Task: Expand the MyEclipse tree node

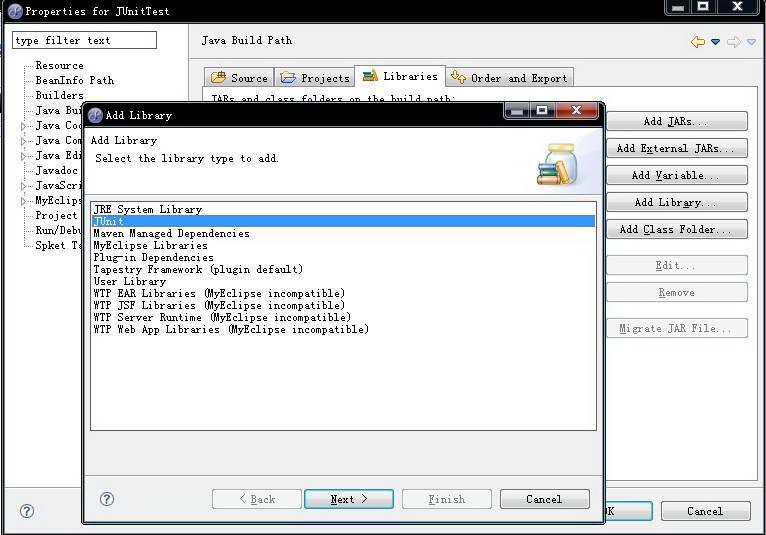Action: [24, 201]
